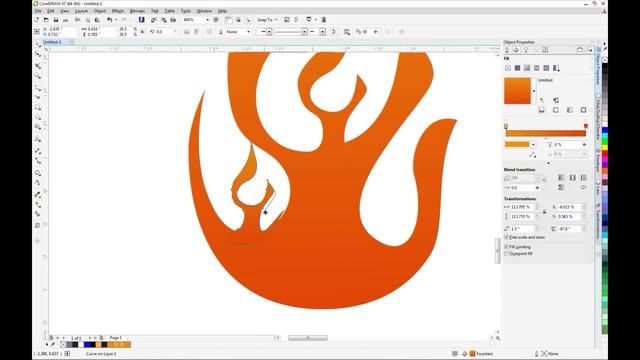Screen dimensions: 640x360
Task: Click the orange gradient preview bar
Action: point(546,133)
